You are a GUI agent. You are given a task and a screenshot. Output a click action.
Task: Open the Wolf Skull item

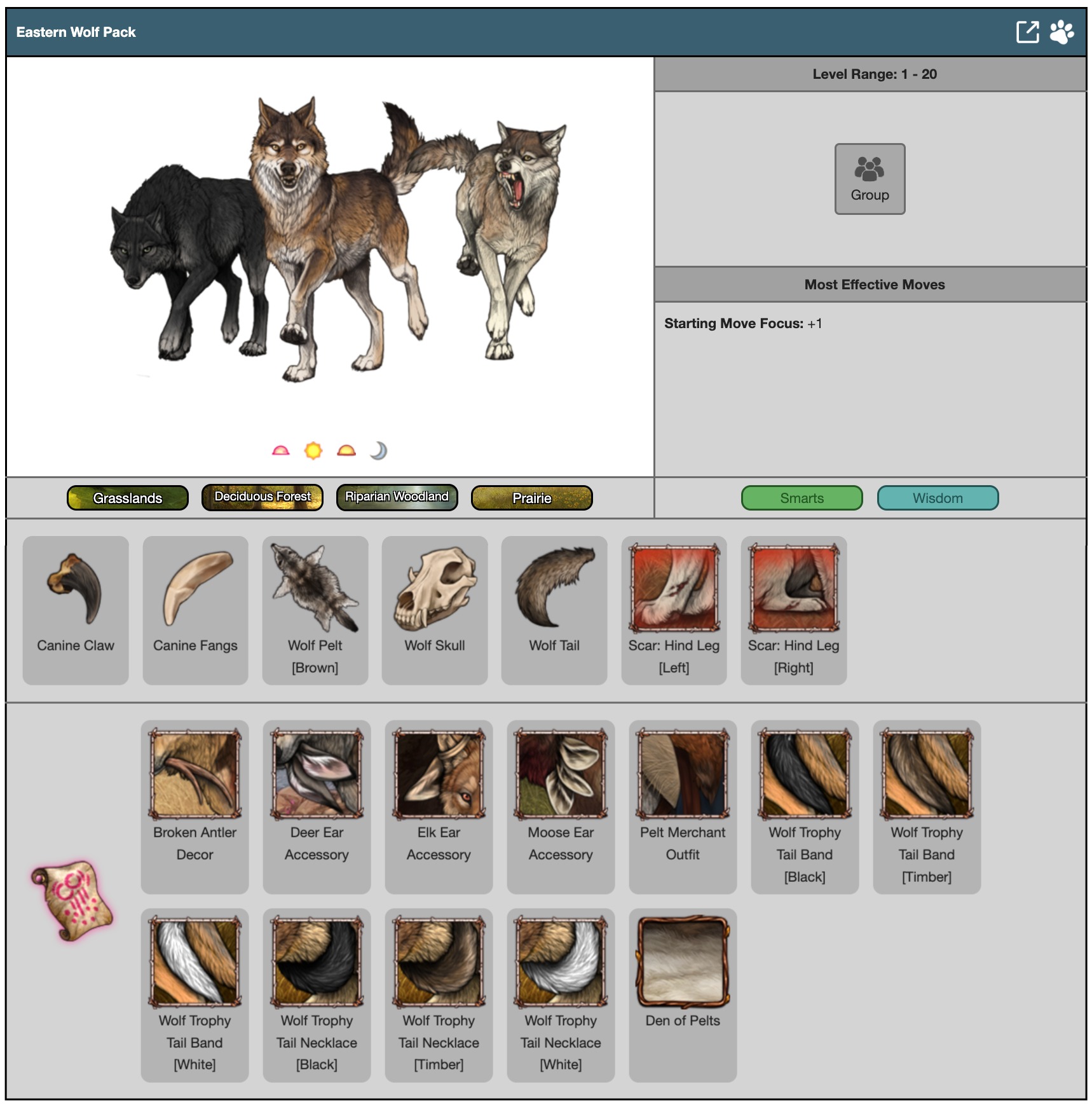[x=435, y=609]
